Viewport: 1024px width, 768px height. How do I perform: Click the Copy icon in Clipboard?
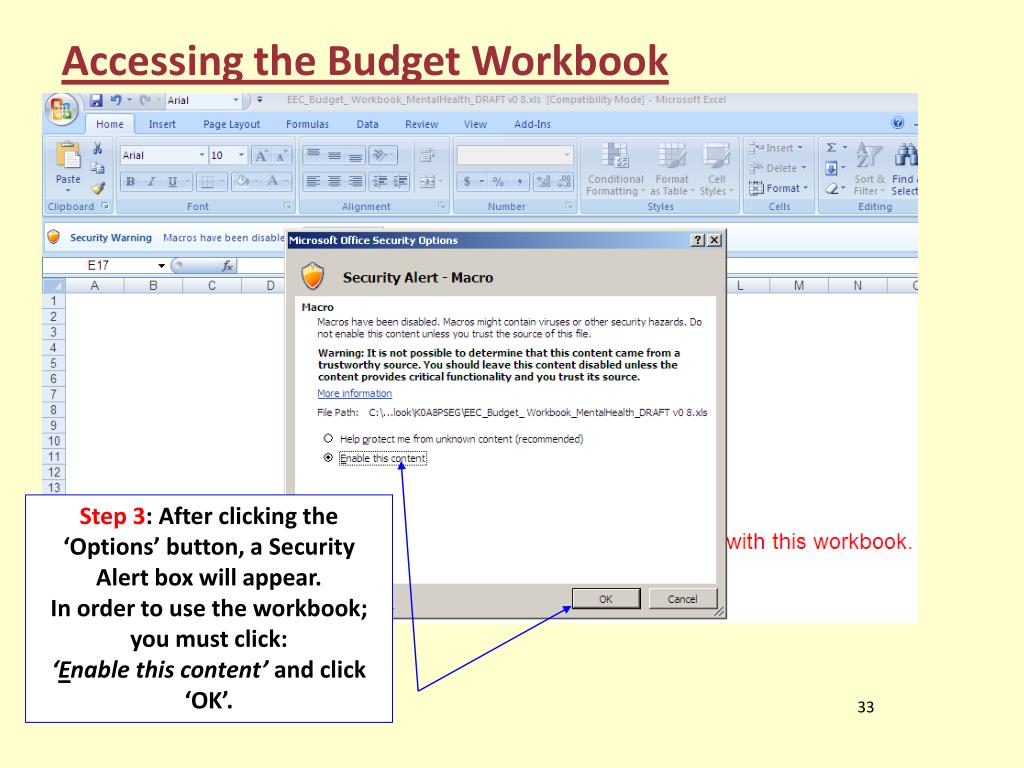tap(97, 168)
